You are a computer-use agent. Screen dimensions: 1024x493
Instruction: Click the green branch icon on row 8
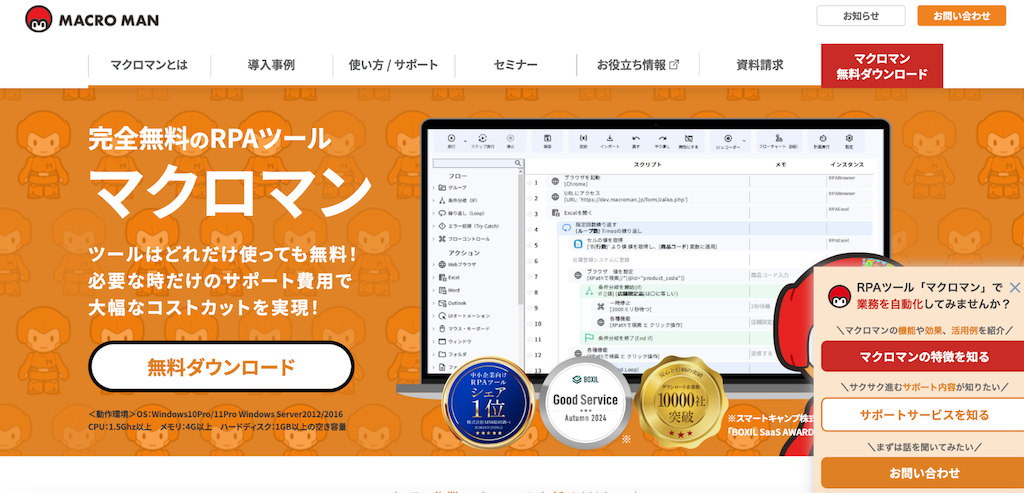click(588, 291)
